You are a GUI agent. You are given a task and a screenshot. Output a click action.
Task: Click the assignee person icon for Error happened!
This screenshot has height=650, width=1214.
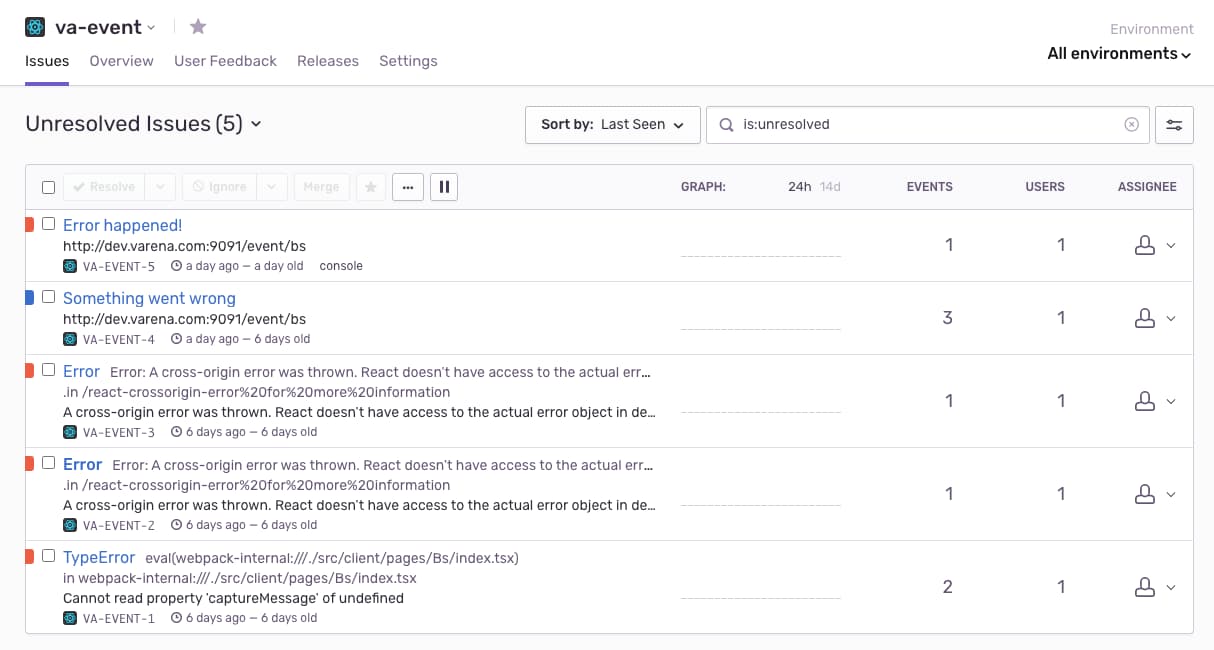tap(1145, 245)
